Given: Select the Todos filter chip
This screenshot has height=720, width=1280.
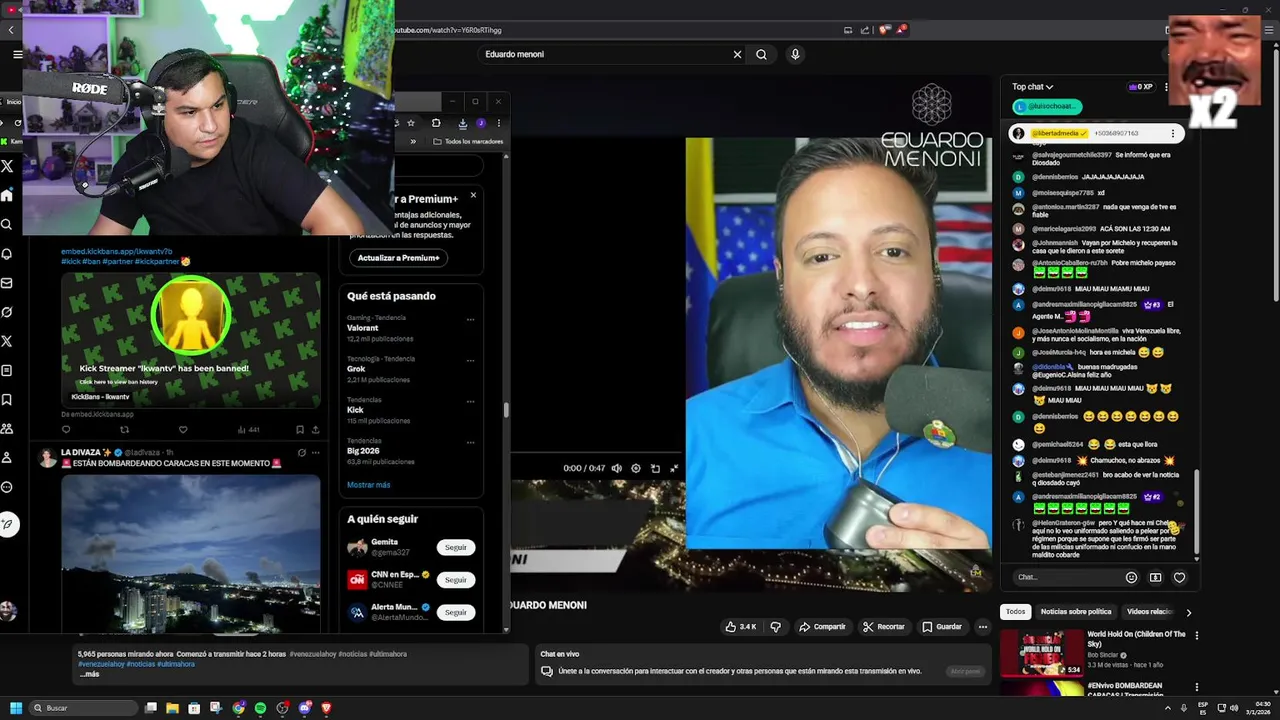Looking at the screenshot, I should click(1015, 612).
